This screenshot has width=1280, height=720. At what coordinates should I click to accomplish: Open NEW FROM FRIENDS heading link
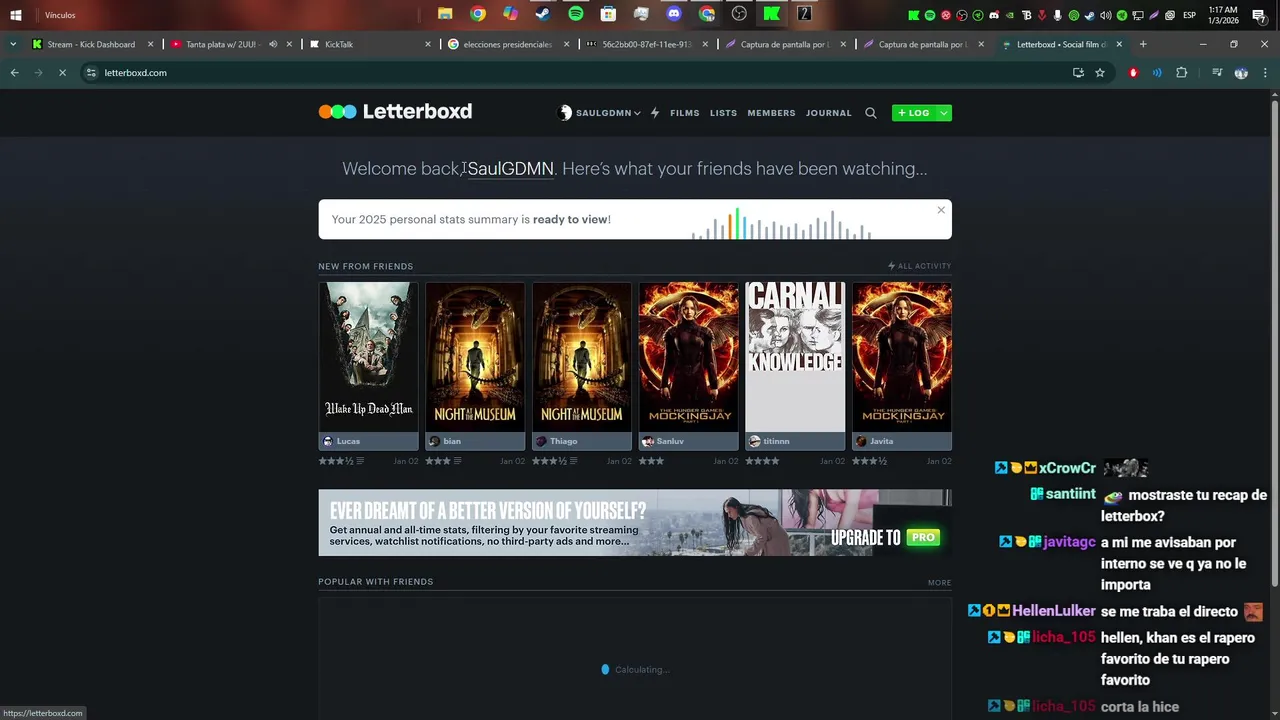[365, 266]
